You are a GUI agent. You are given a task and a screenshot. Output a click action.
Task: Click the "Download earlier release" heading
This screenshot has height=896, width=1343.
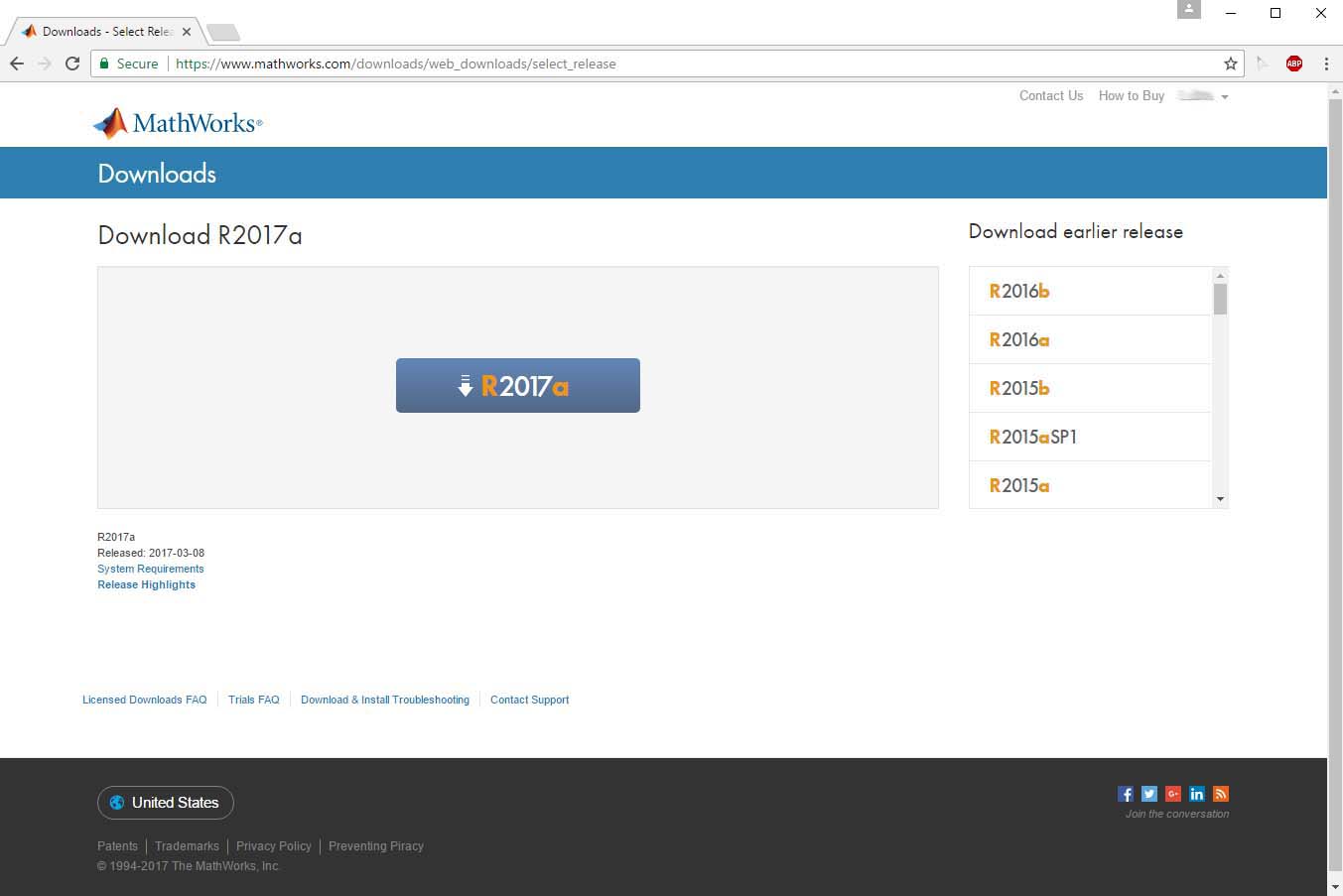coord(1076,231)
